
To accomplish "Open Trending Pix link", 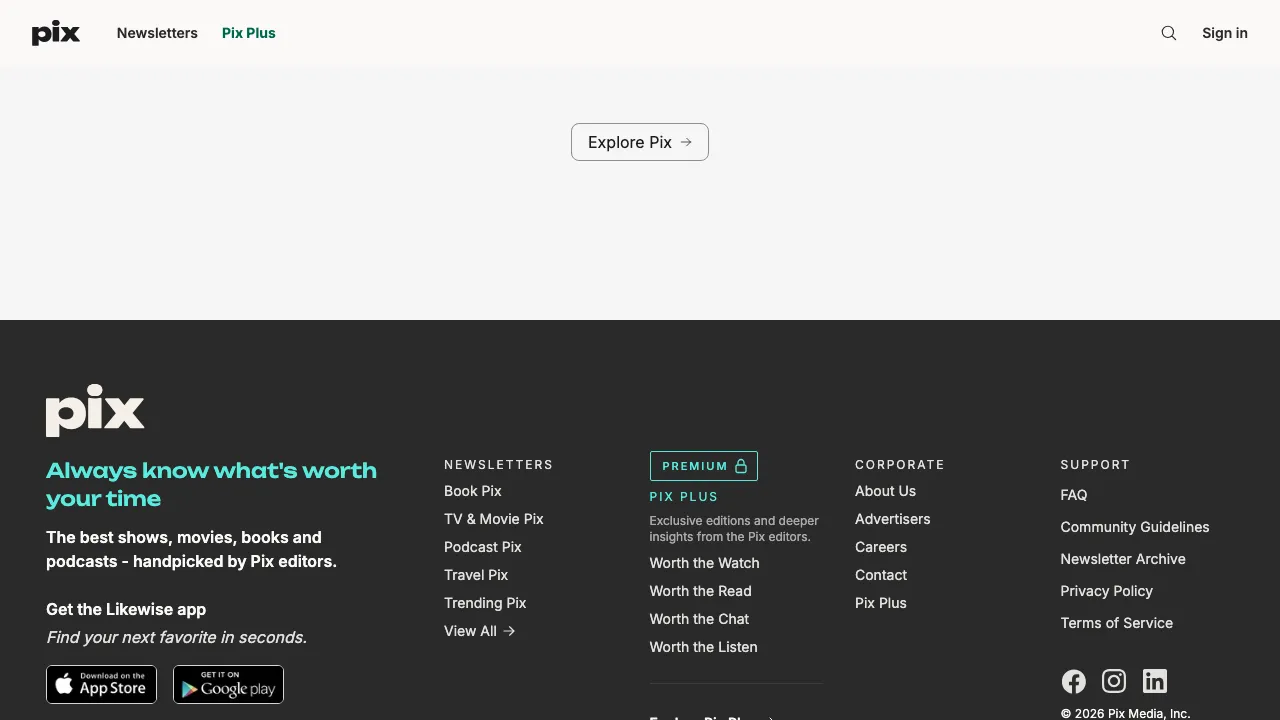I will pos(485,603).
